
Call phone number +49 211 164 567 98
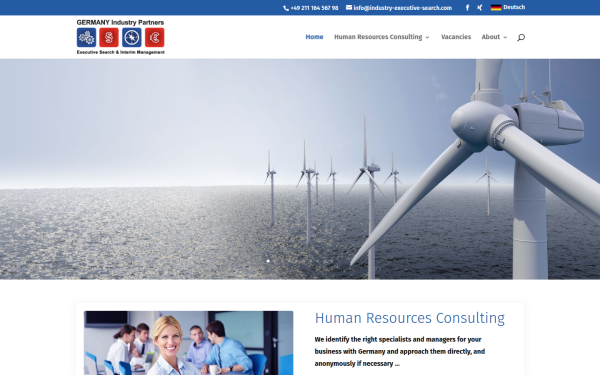314,8
